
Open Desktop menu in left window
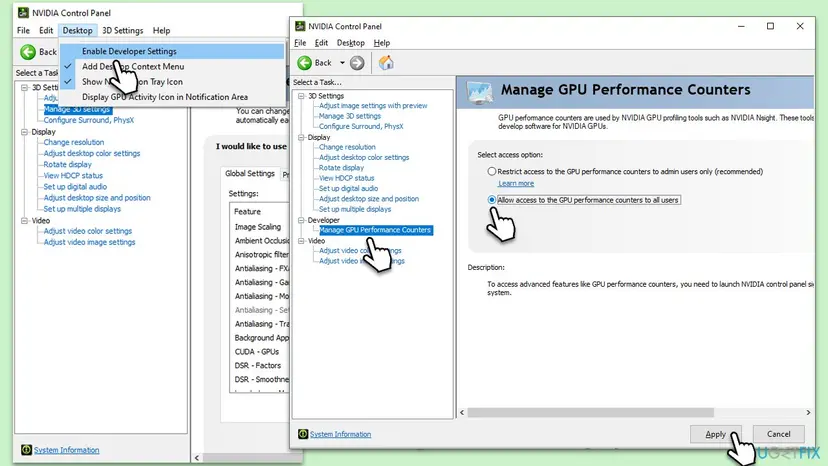click(x=78, y=31)
